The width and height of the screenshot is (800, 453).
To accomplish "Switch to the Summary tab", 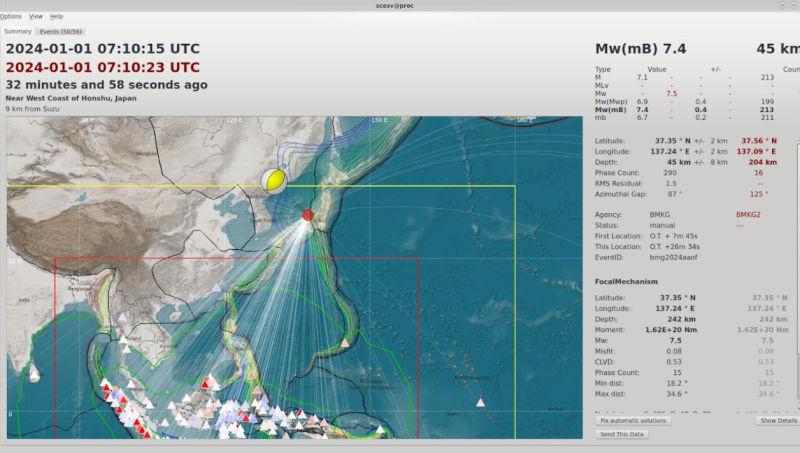I will click(18, 31).
